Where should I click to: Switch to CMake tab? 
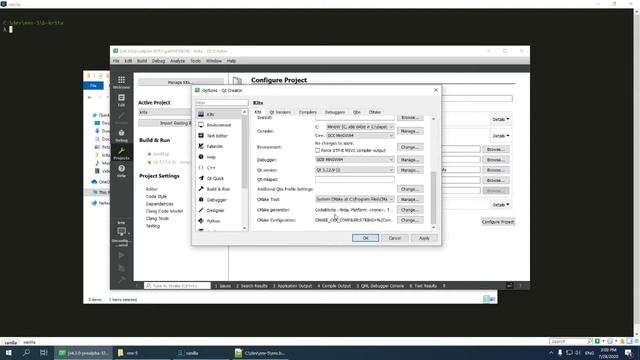(375, 112)
